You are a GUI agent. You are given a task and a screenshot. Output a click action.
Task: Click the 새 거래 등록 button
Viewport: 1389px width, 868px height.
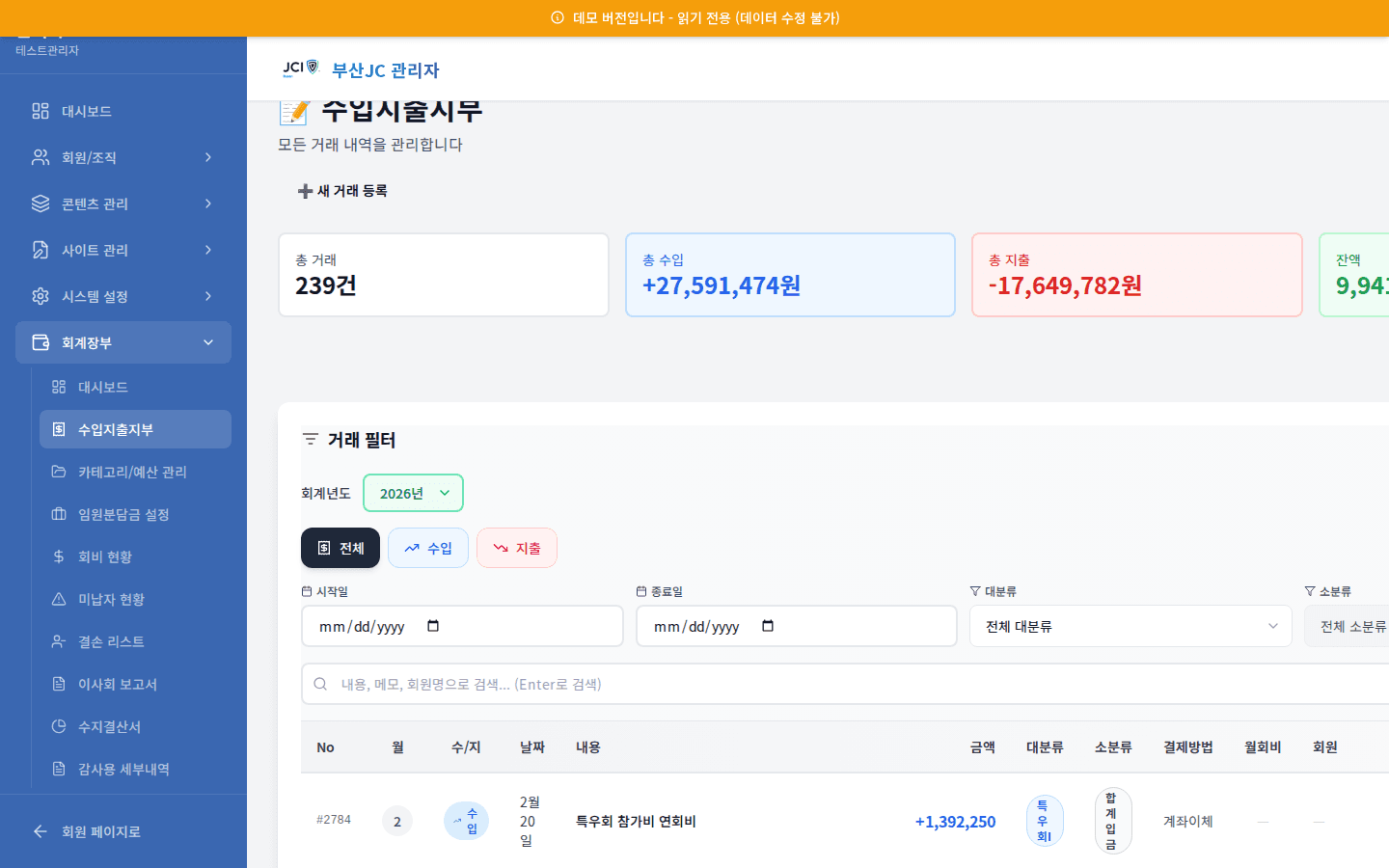point(343,190)
